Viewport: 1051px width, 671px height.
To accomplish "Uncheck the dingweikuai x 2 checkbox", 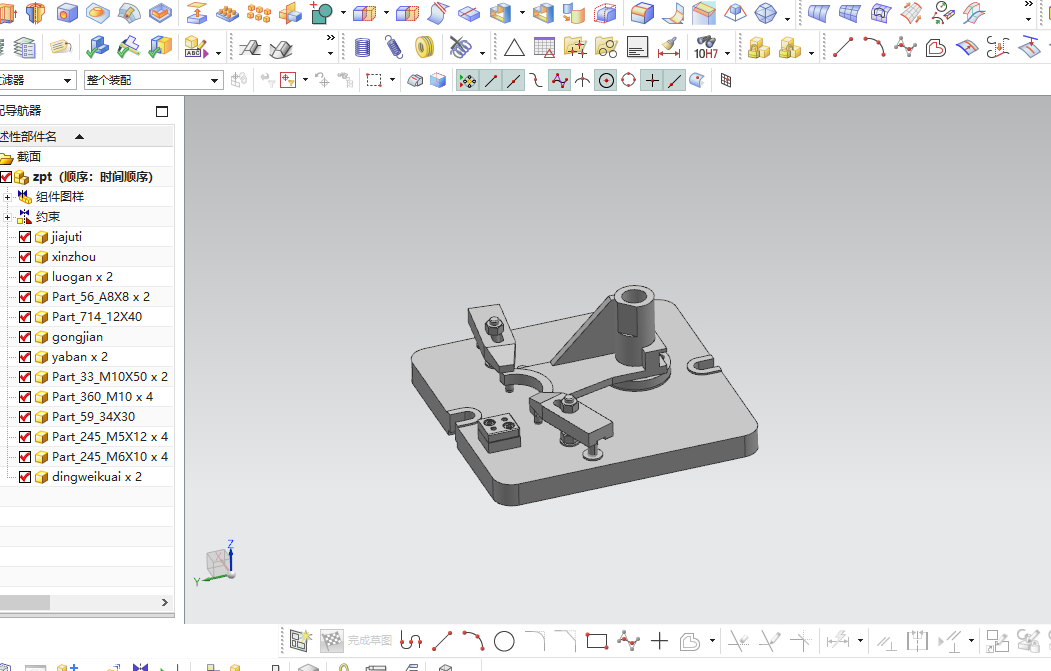I will point(25,477).
